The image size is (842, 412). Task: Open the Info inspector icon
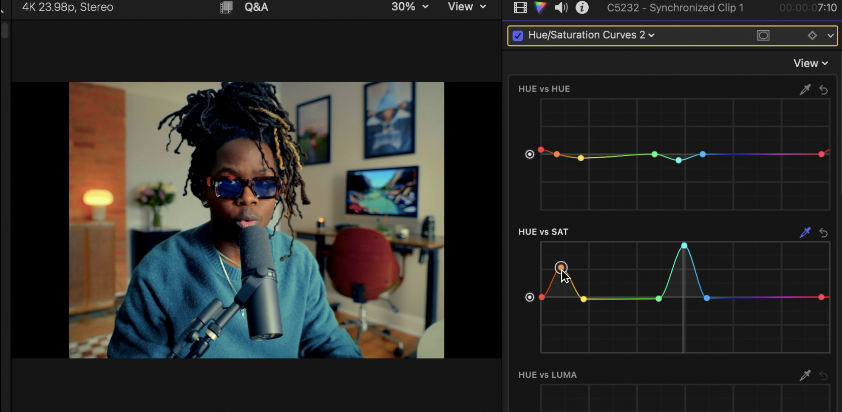coord(582,7)
